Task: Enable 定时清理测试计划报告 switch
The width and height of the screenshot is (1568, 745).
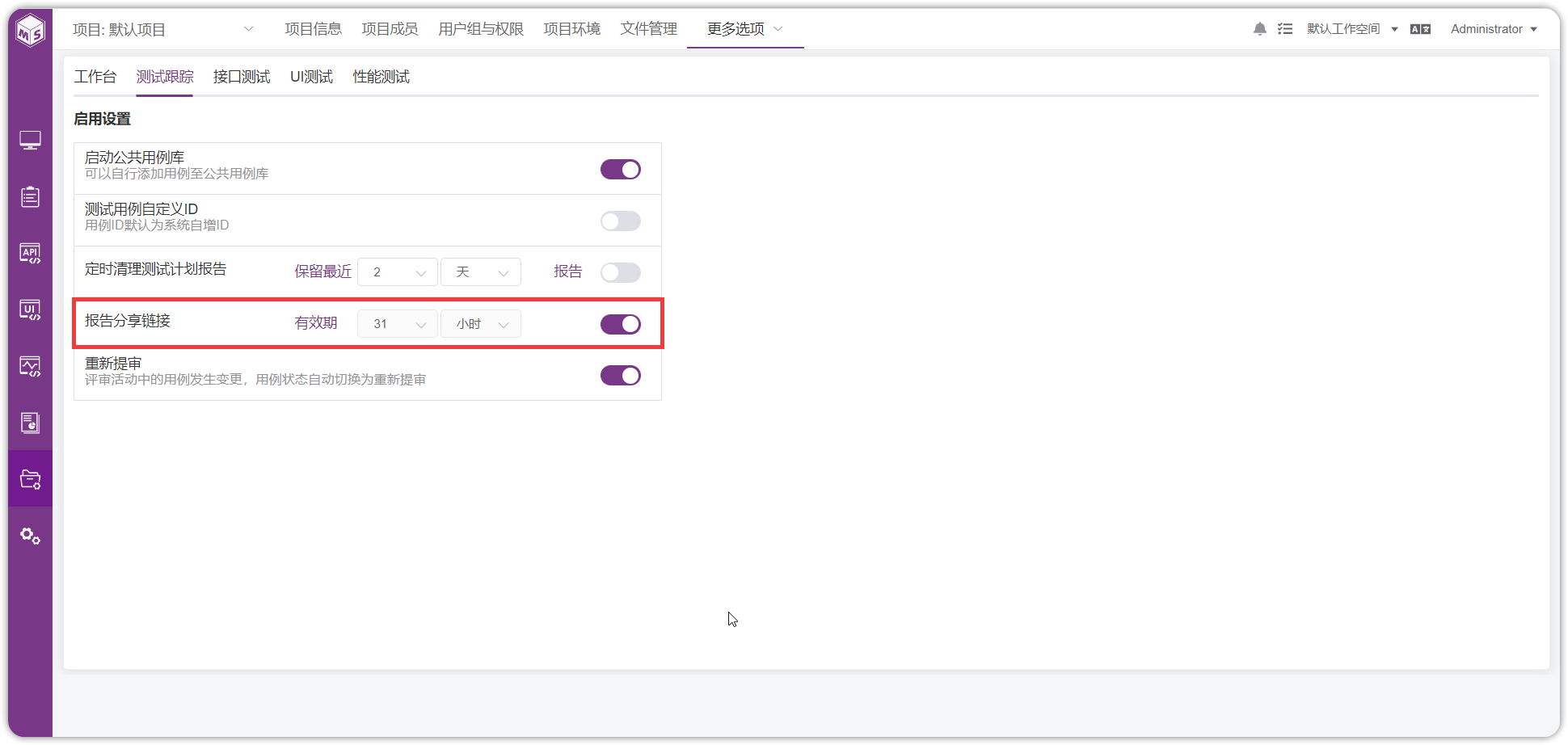Action: click(x=621, y=272)
